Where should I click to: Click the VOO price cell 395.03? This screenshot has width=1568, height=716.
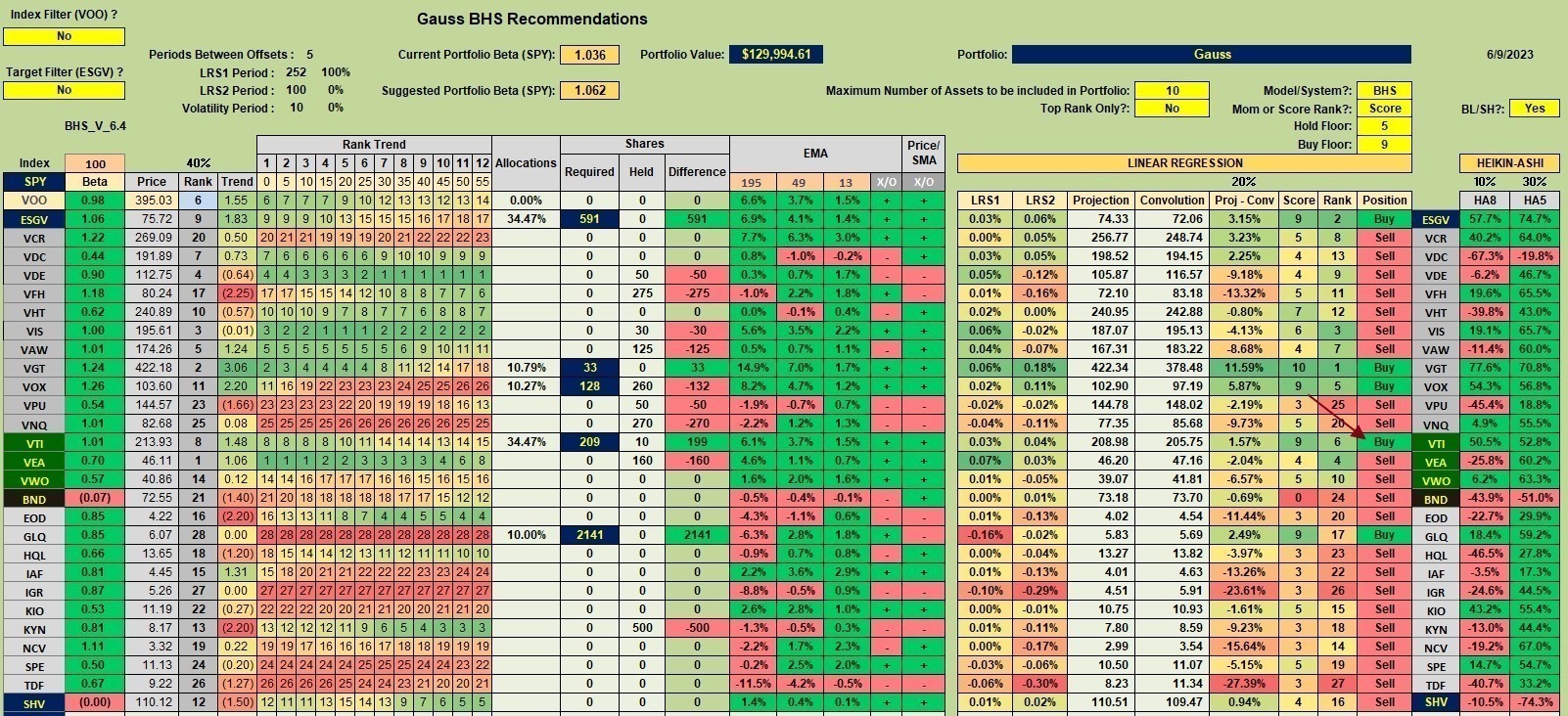click(152, 201)
